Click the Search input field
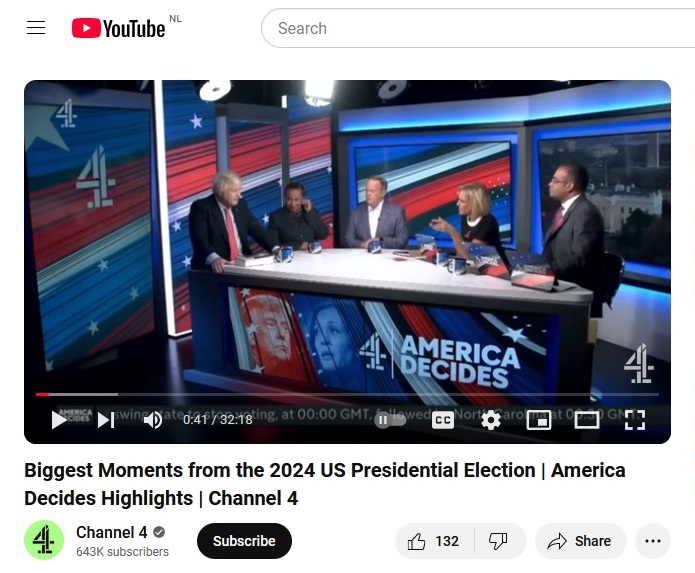 [479, 28]
